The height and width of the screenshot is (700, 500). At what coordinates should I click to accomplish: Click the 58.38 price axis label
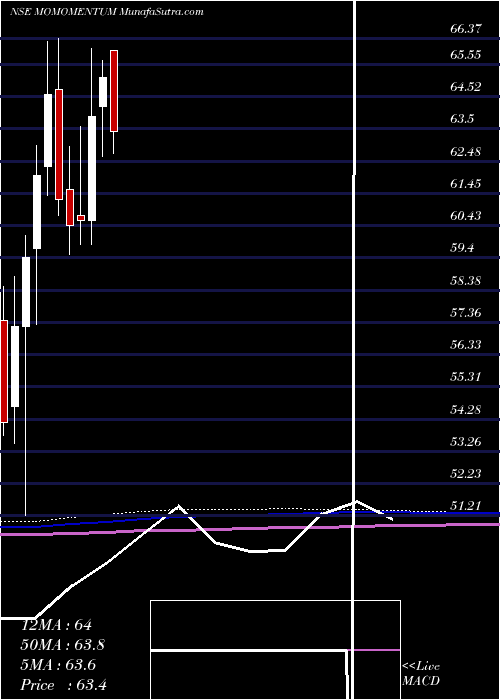(x=466, y=280)
